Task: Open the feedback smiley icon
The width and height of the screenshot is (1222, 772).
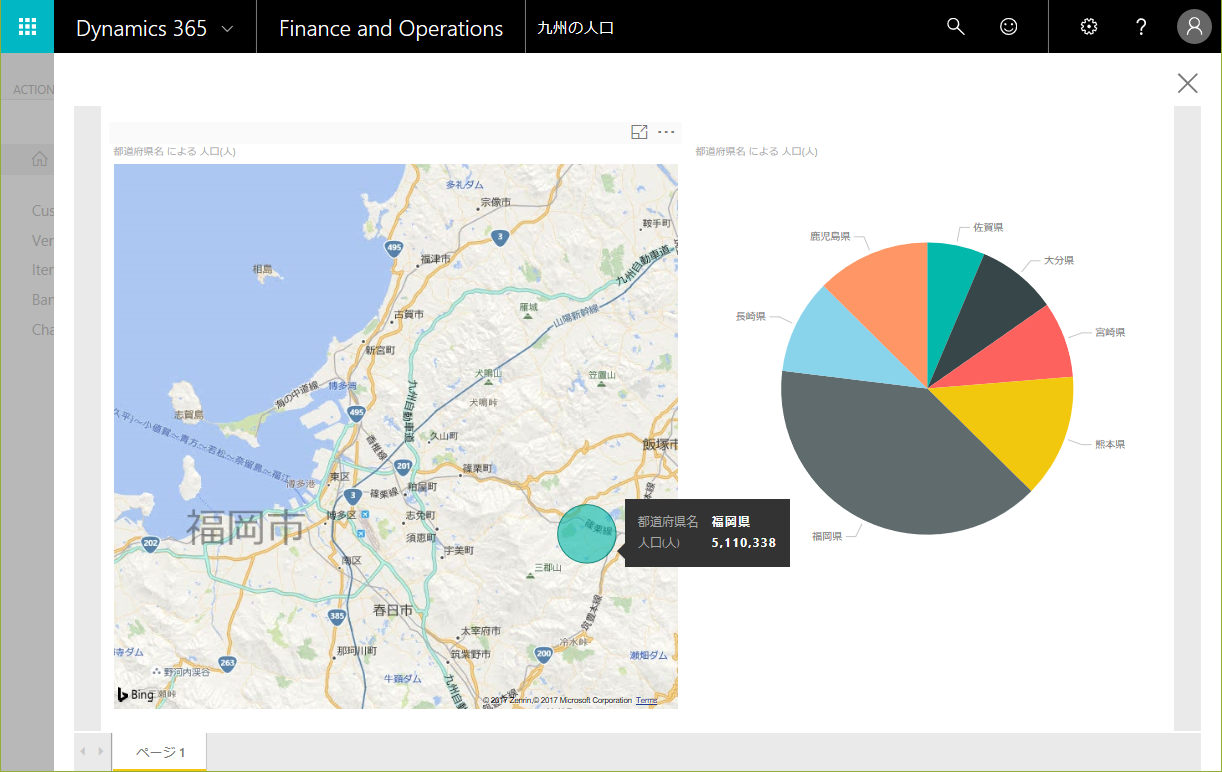Action: (x=1008, y=27)
